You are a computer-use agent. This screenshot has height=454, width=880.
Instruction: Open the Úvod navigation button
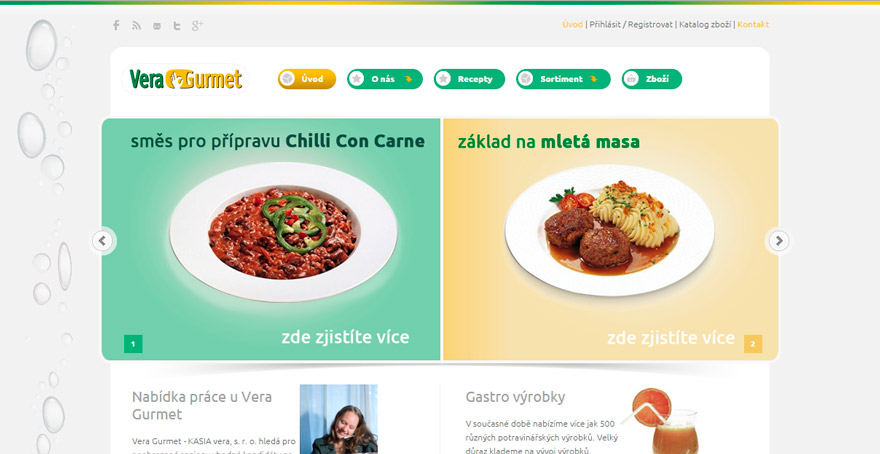(x=307, y=79)
